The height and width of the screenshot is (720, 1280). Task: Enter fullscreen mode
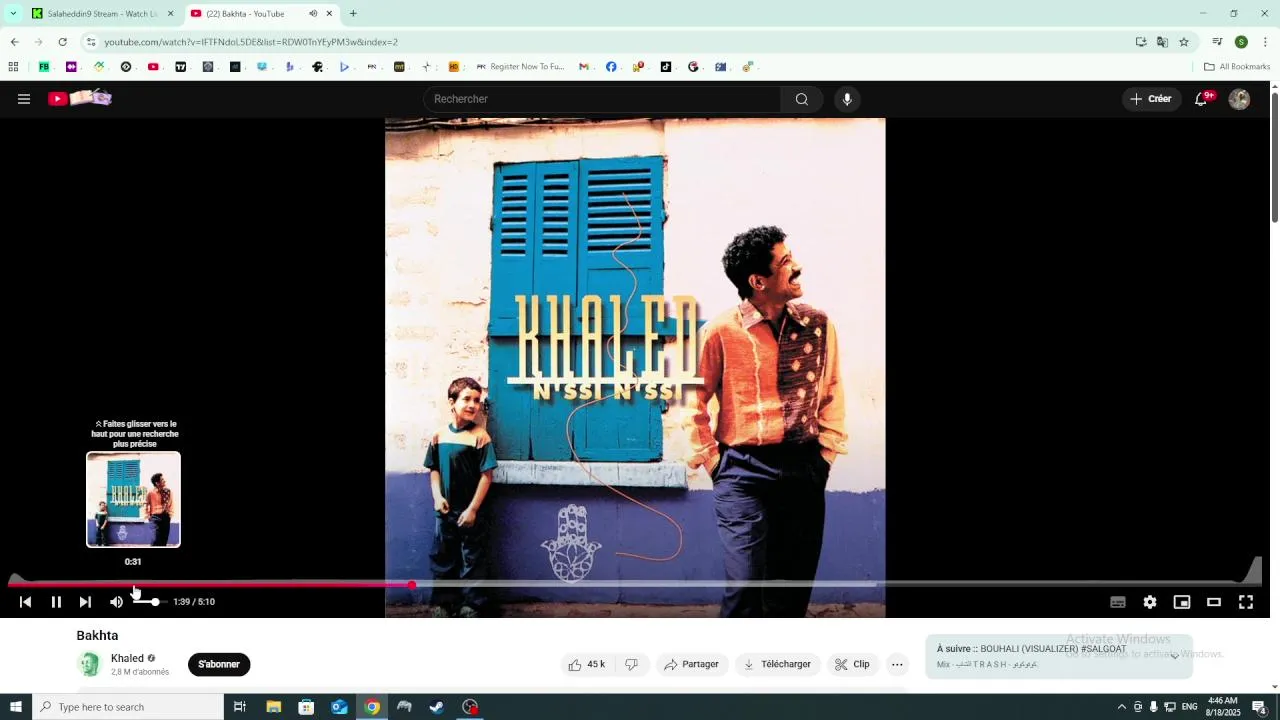(x=1246, y=602)
